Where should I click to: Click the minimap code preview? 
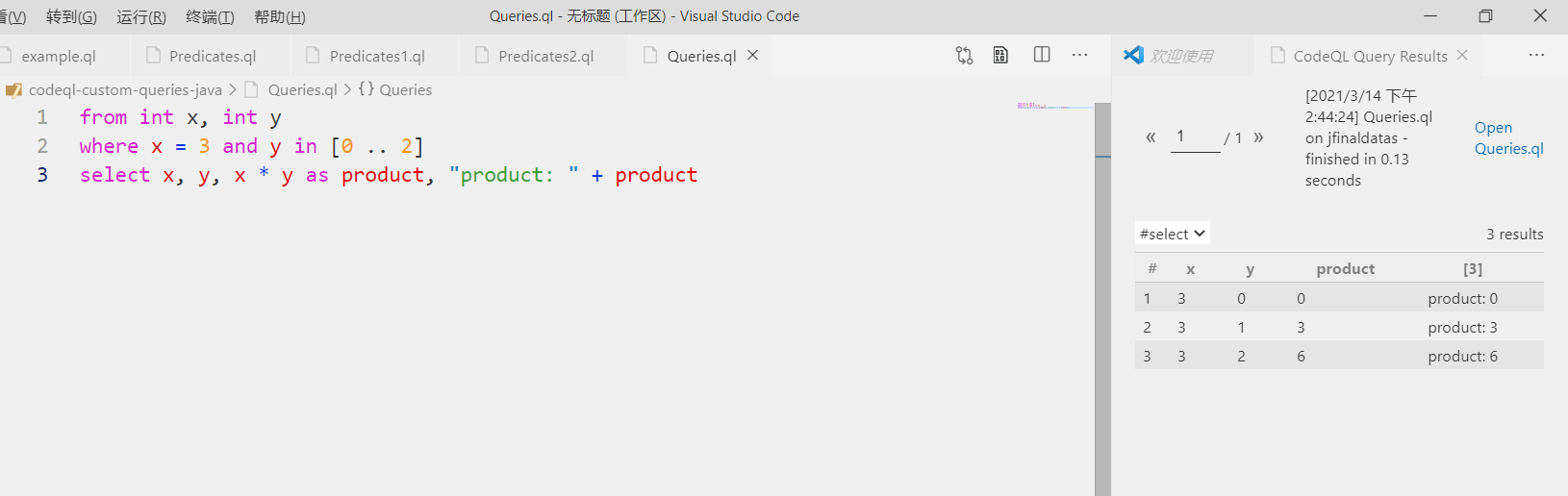click(x=1043, y=106)
